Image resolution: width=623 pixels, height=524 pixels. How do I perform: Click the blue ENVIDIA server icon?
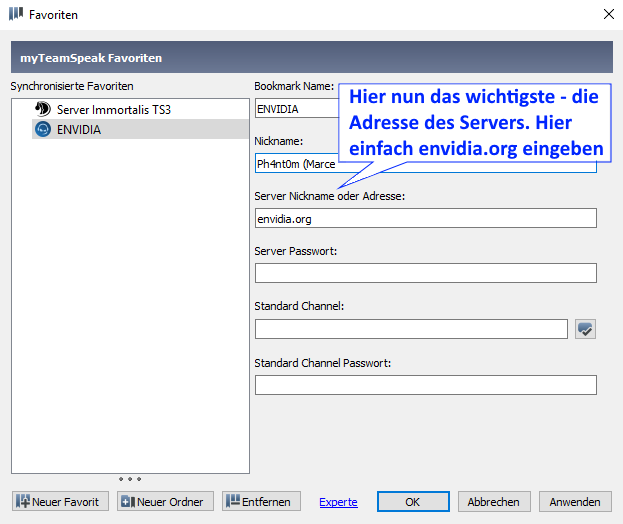point(43,129)
